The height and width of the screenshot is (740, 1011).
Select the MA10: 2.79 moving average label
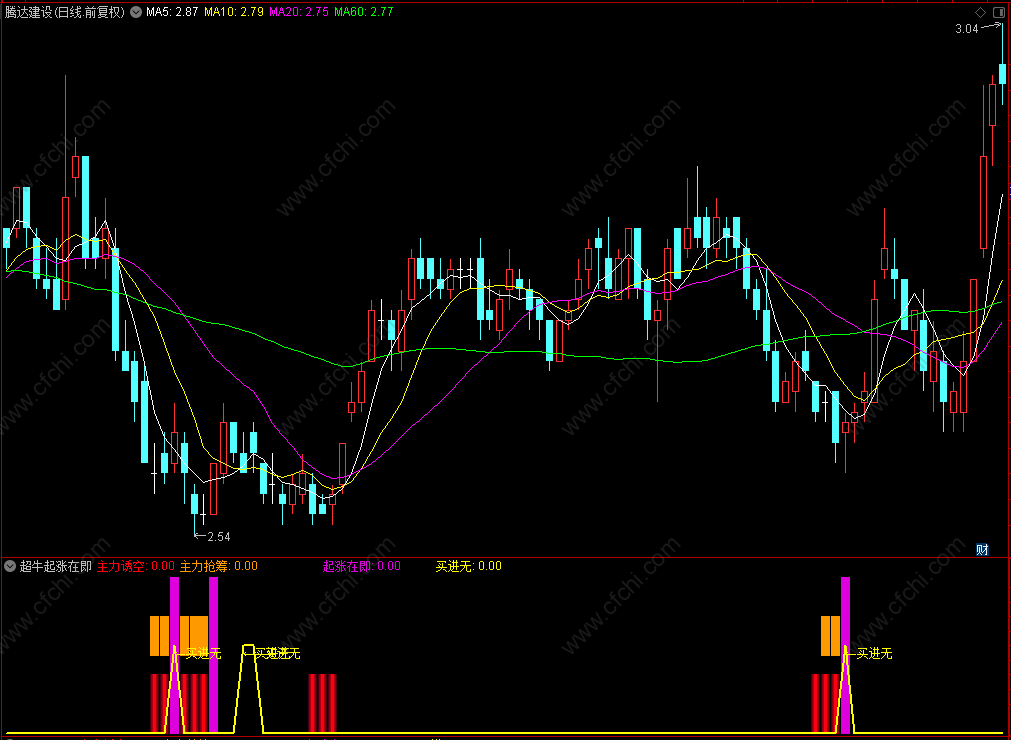233,12
